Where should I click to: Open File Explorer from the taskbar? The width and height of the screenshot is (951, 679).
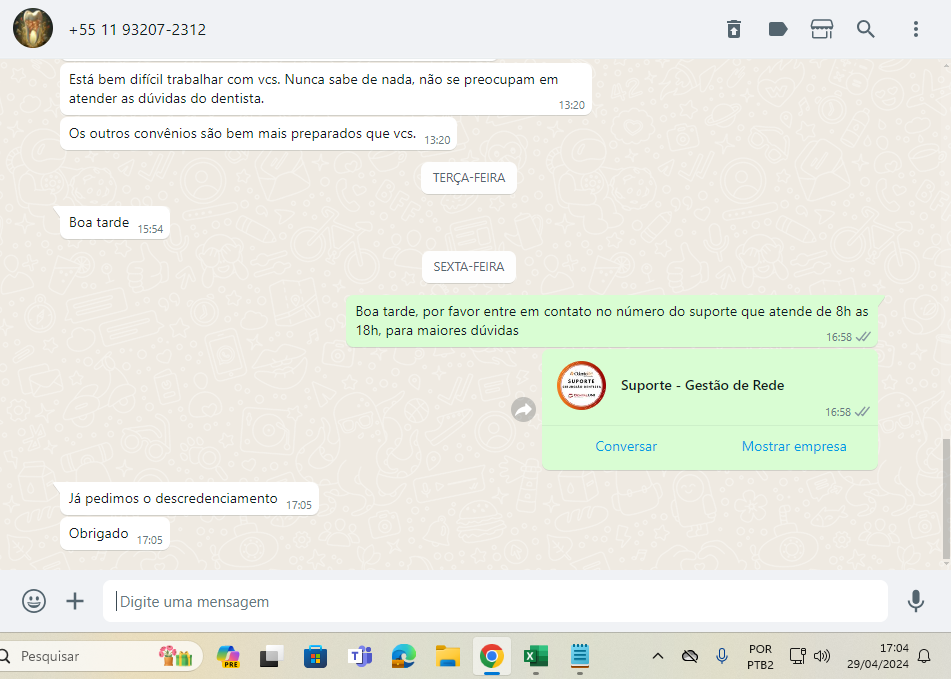click(x=448, y=656)
